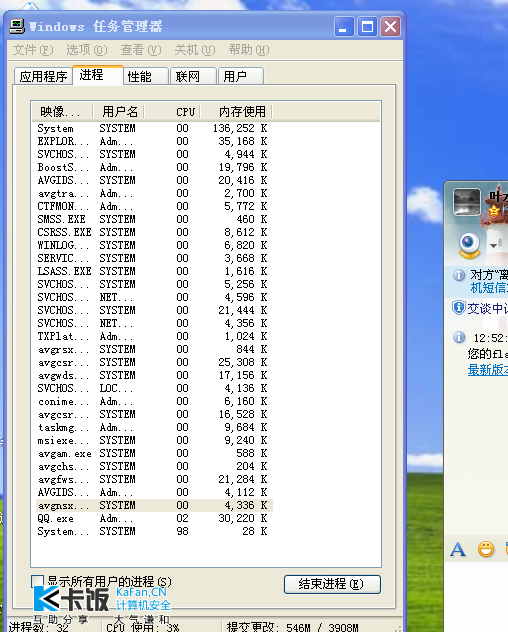Open the 查看(V) menu
This screenshot has height=632, width=508.
pyautogui.click(x=141, y=50)
